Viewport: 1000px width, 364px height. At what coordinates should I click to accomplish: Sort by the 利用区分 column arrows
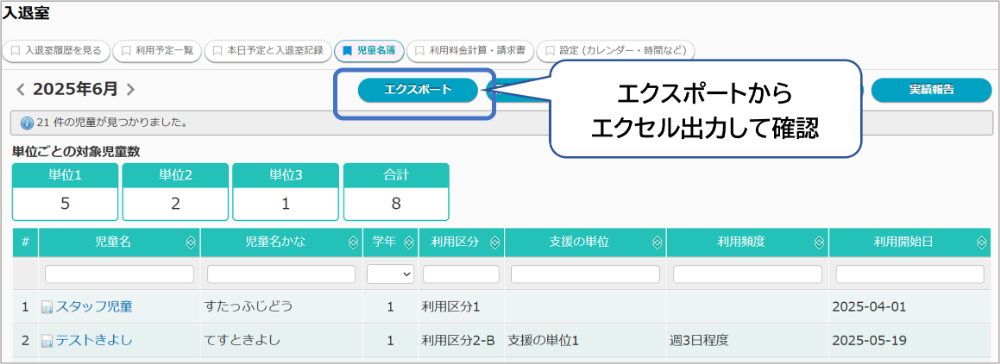tap(494, 242)
